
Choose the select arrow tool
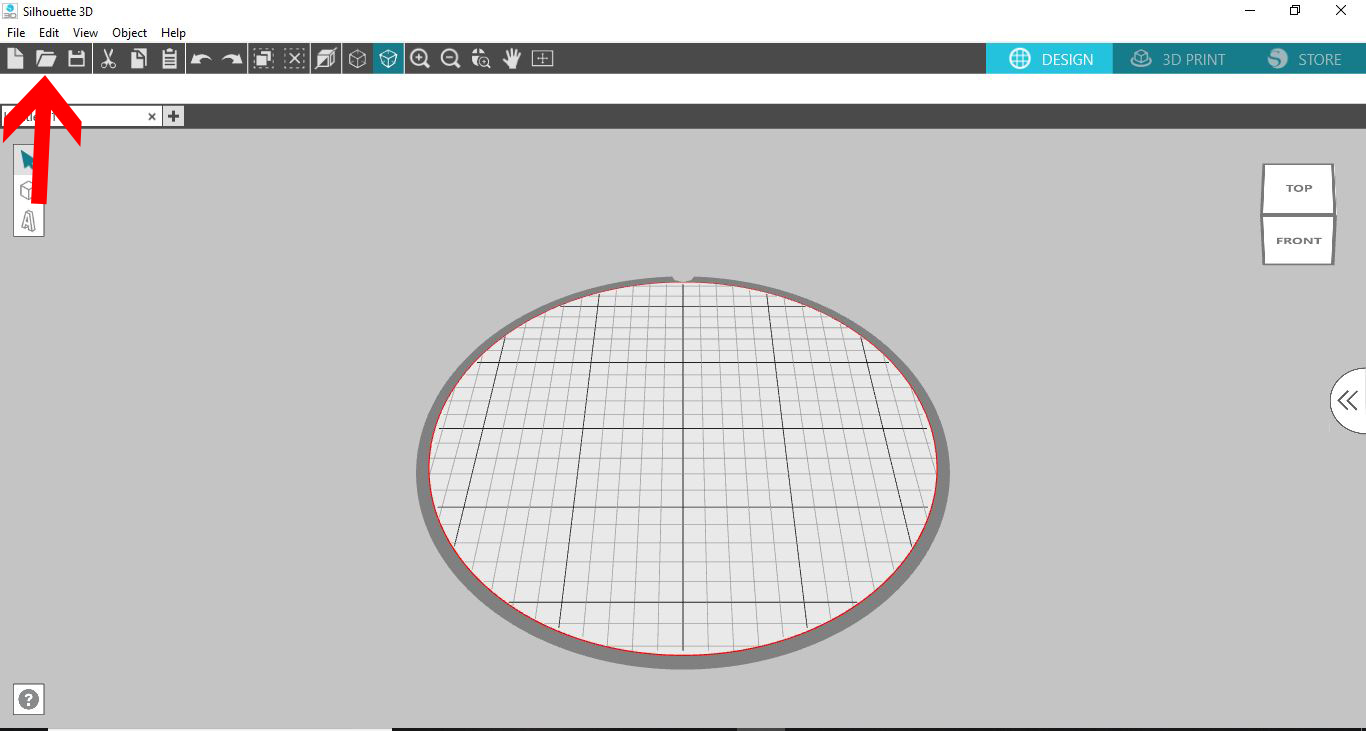point(29,161)
